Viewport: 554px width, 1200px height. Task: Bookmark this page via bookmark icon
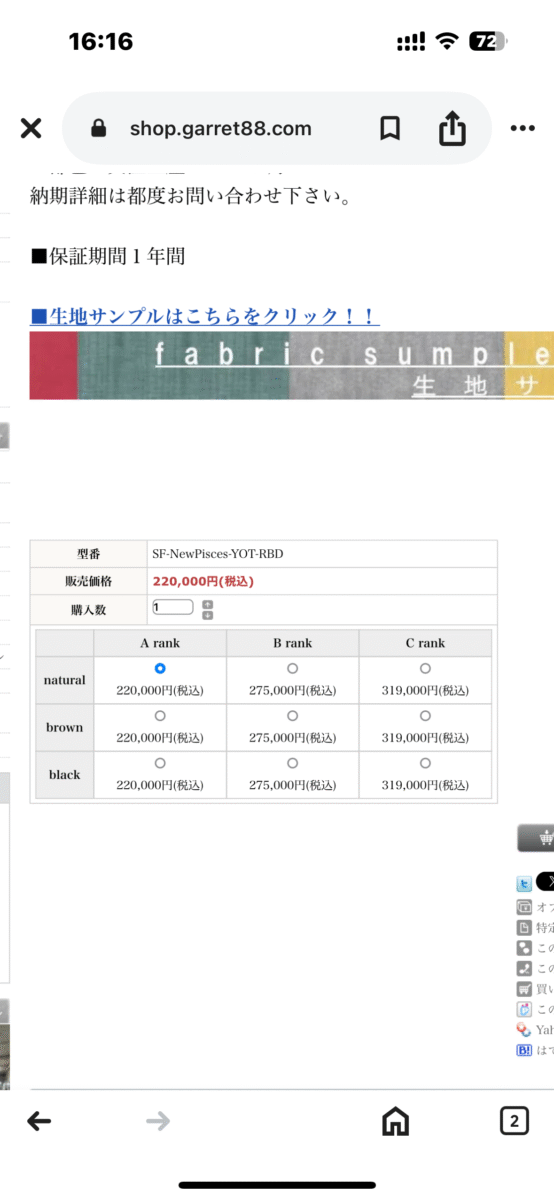(x=390, y=128)
